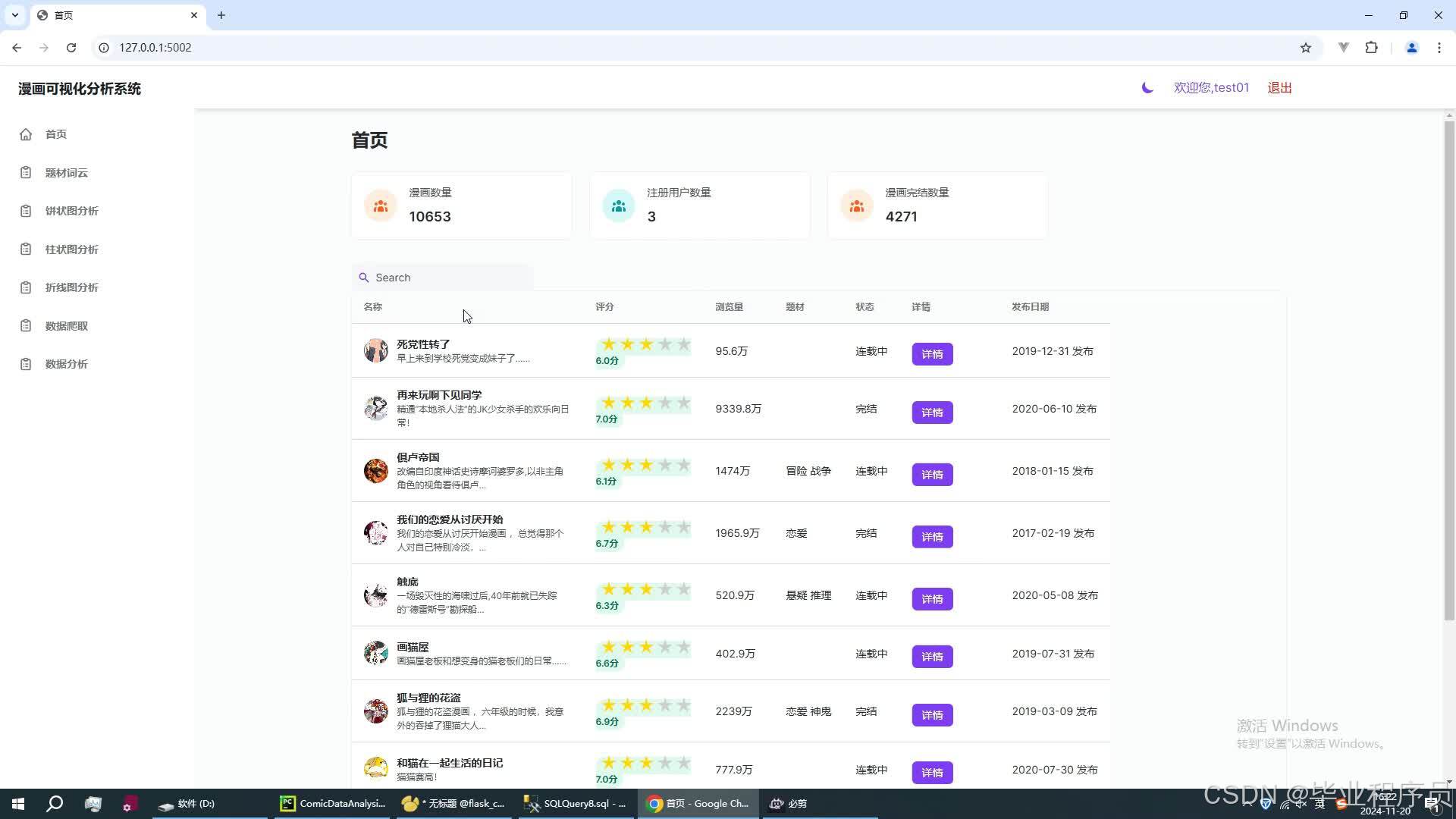Switch to ComicDataAnalysis PyCharm taskbar item
Image resolution: width=1456 pixels, height=819 pixels.
click(333, 804)
